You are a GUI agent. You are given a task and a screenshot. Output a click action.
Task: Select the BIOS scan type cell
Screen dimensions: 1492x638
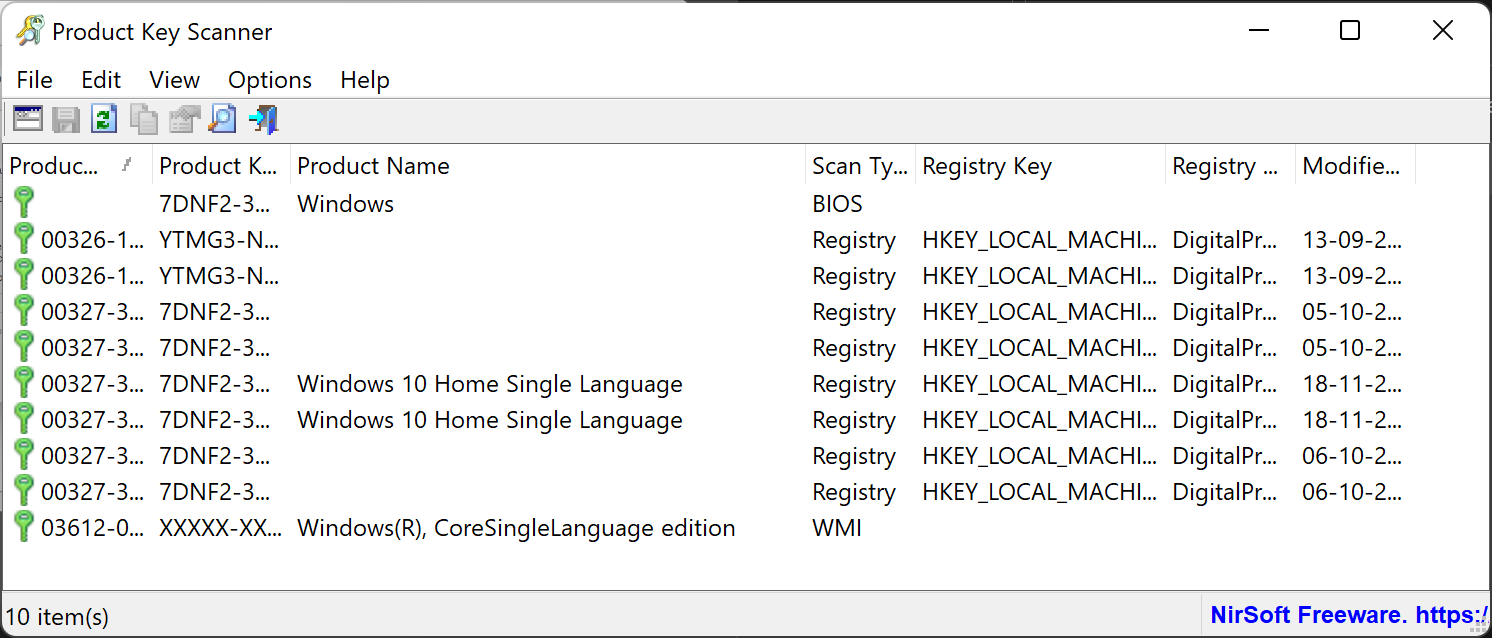coord(837,204)
